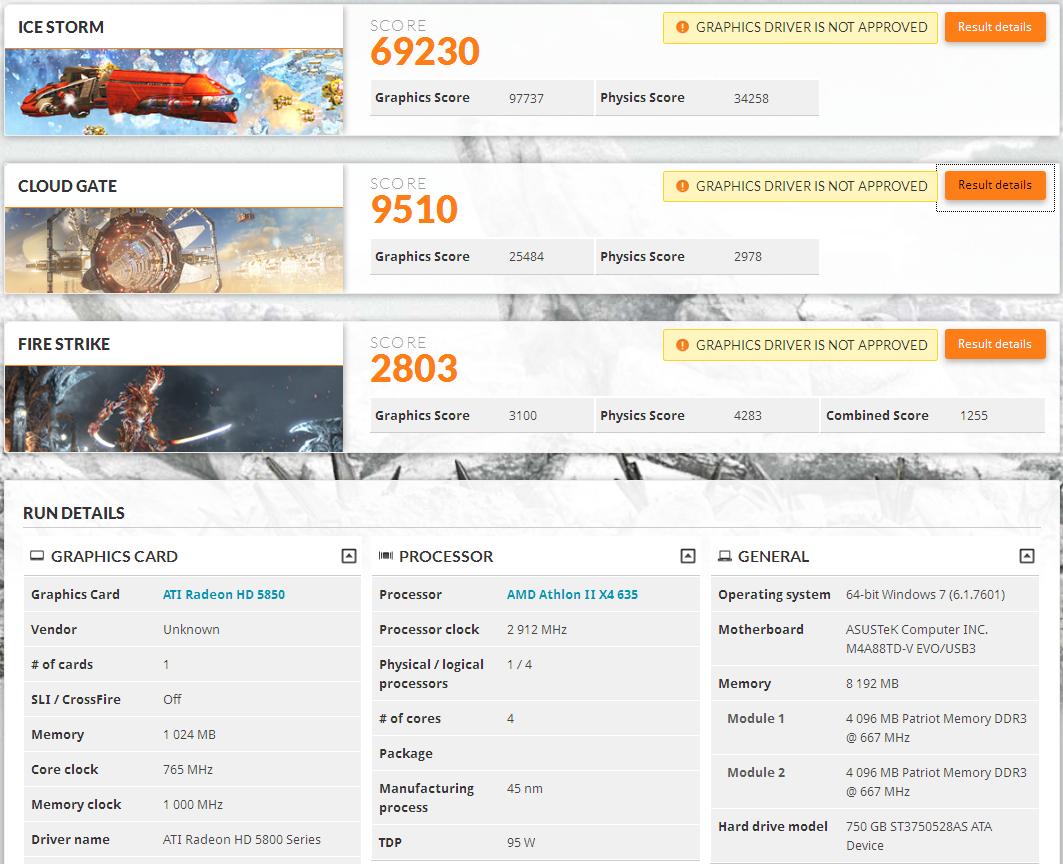Click the chip icon beside Processor heading
The height and width of the screenshot is (864, 1063).
386,556
